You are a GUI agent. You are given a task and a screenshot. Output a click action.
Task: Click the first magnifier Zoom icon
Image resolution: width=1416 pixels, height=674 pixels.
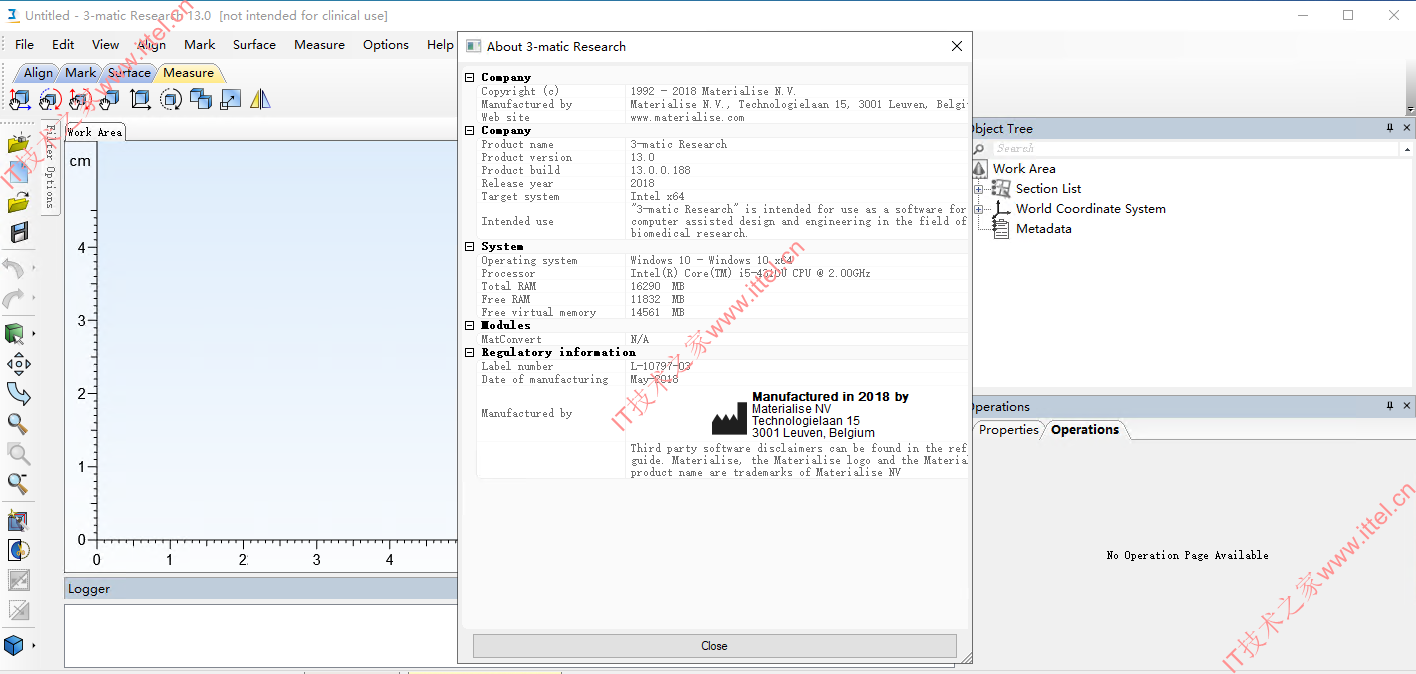point(18,424)
